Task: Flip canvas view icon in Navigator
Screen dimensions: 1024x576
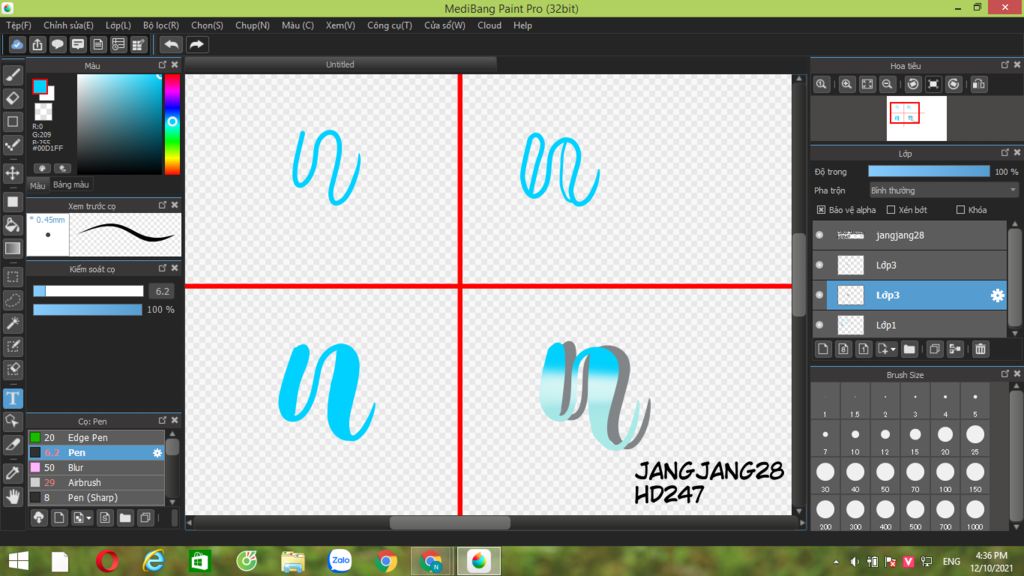Action: click(978, 84)
